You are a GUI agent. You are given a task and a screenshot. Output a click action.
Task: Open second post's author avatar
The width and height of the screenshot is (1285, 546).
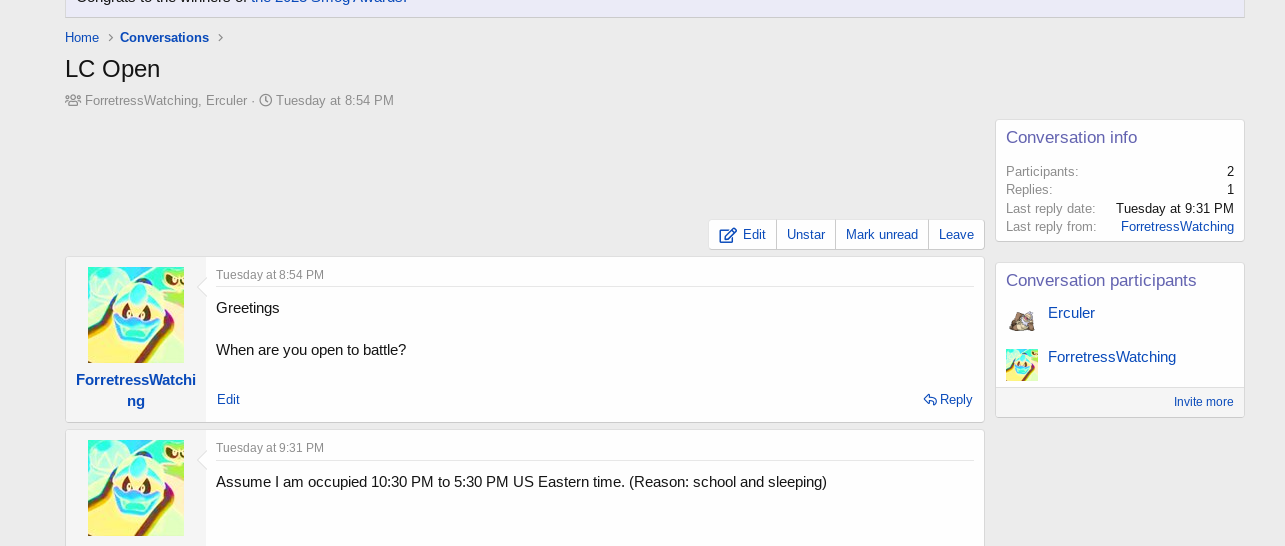[x=136, y=488]
